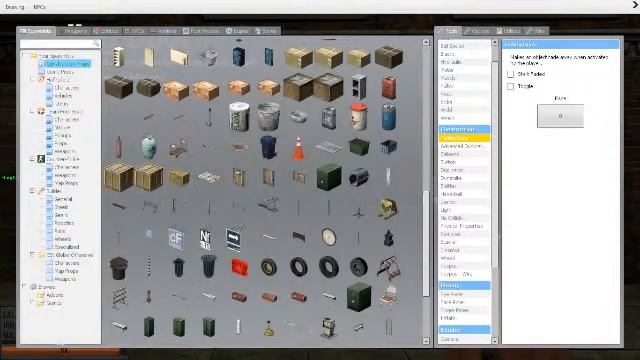640x360 pixels.
Task: Choose the Advanced Duplicator tool
Action: tap(464, 146)
